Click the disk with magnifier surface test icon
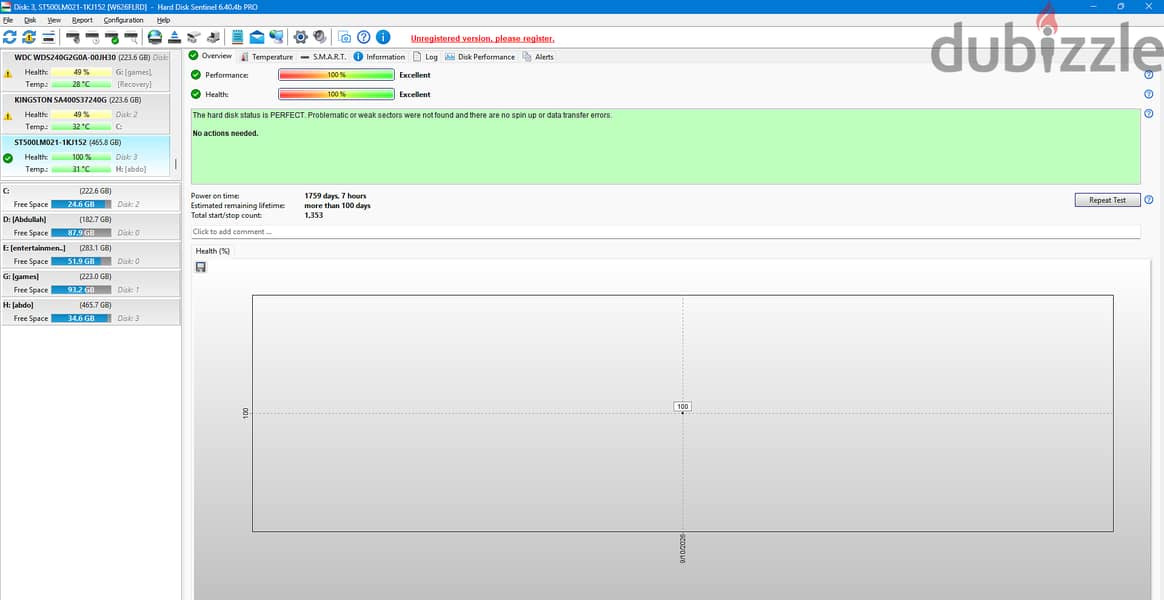This screenshot has height=600, width=1164. click(131, 36)
